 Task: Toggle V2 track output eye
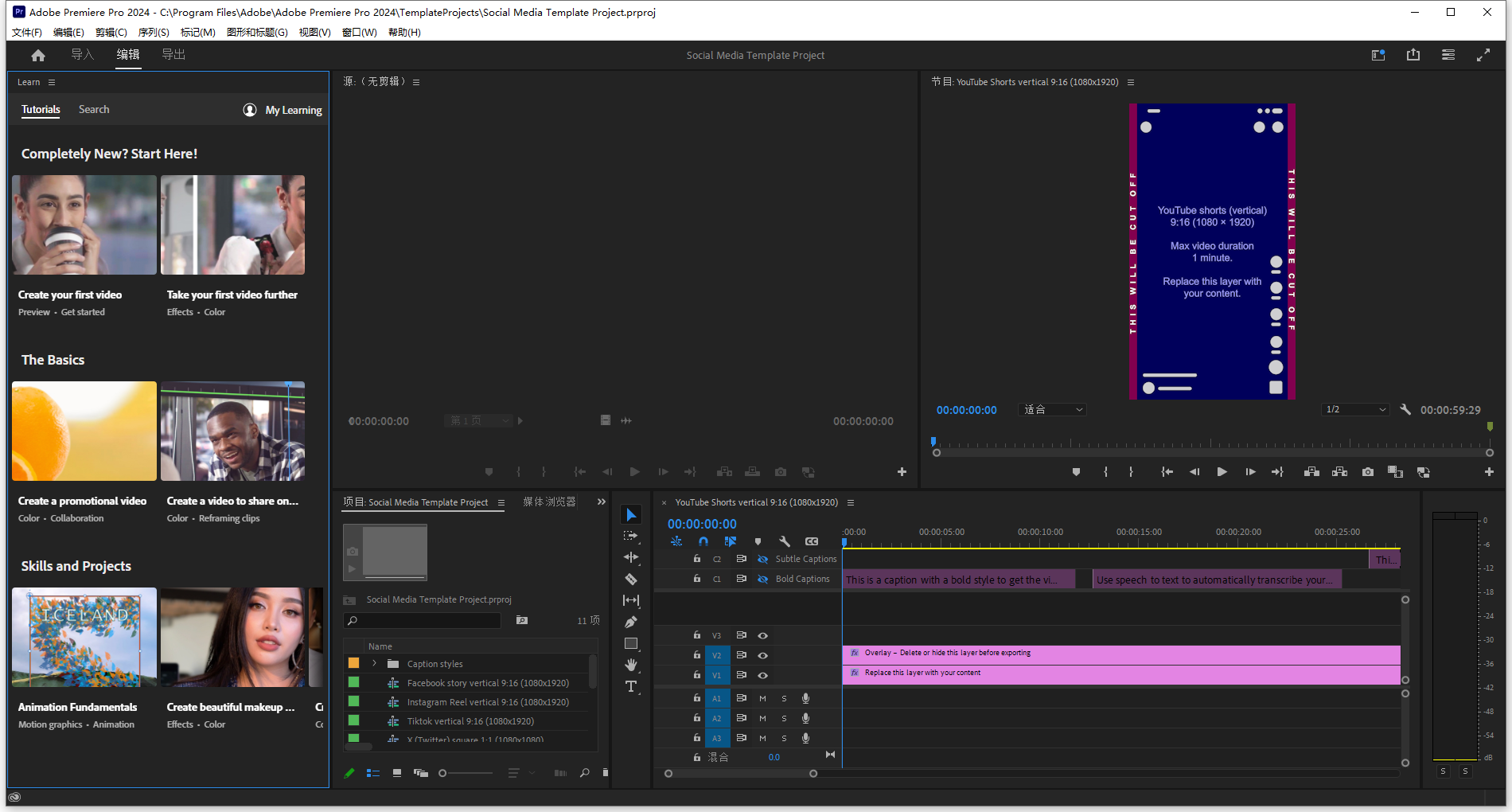point(762,655)
